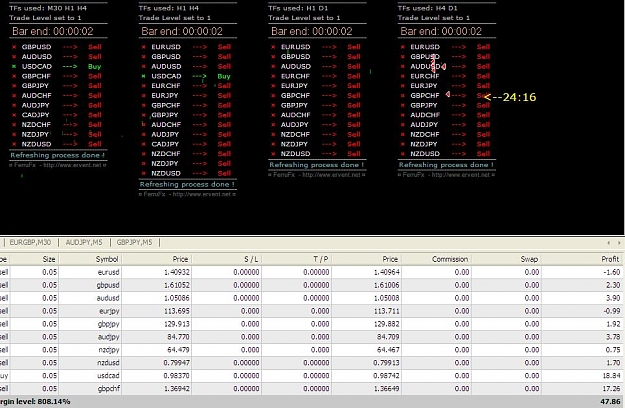Click NZDUSD Sell row in the H4 D1 panel
625x408 pixels.
(x=445, y=154)
